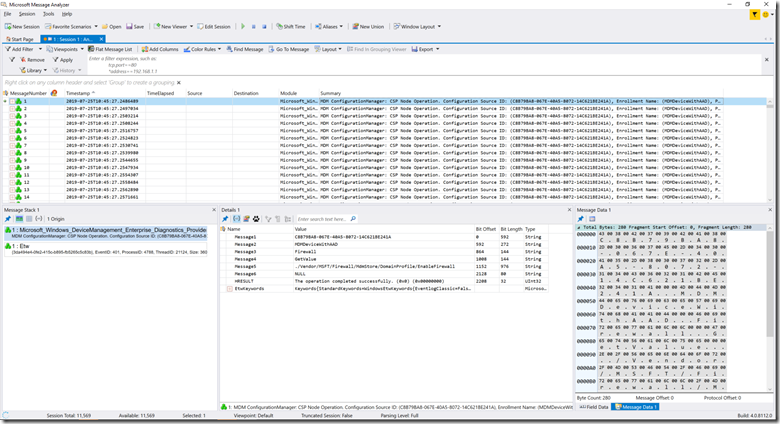
Task: Click the Apply filter button
Action: [64, 60]
